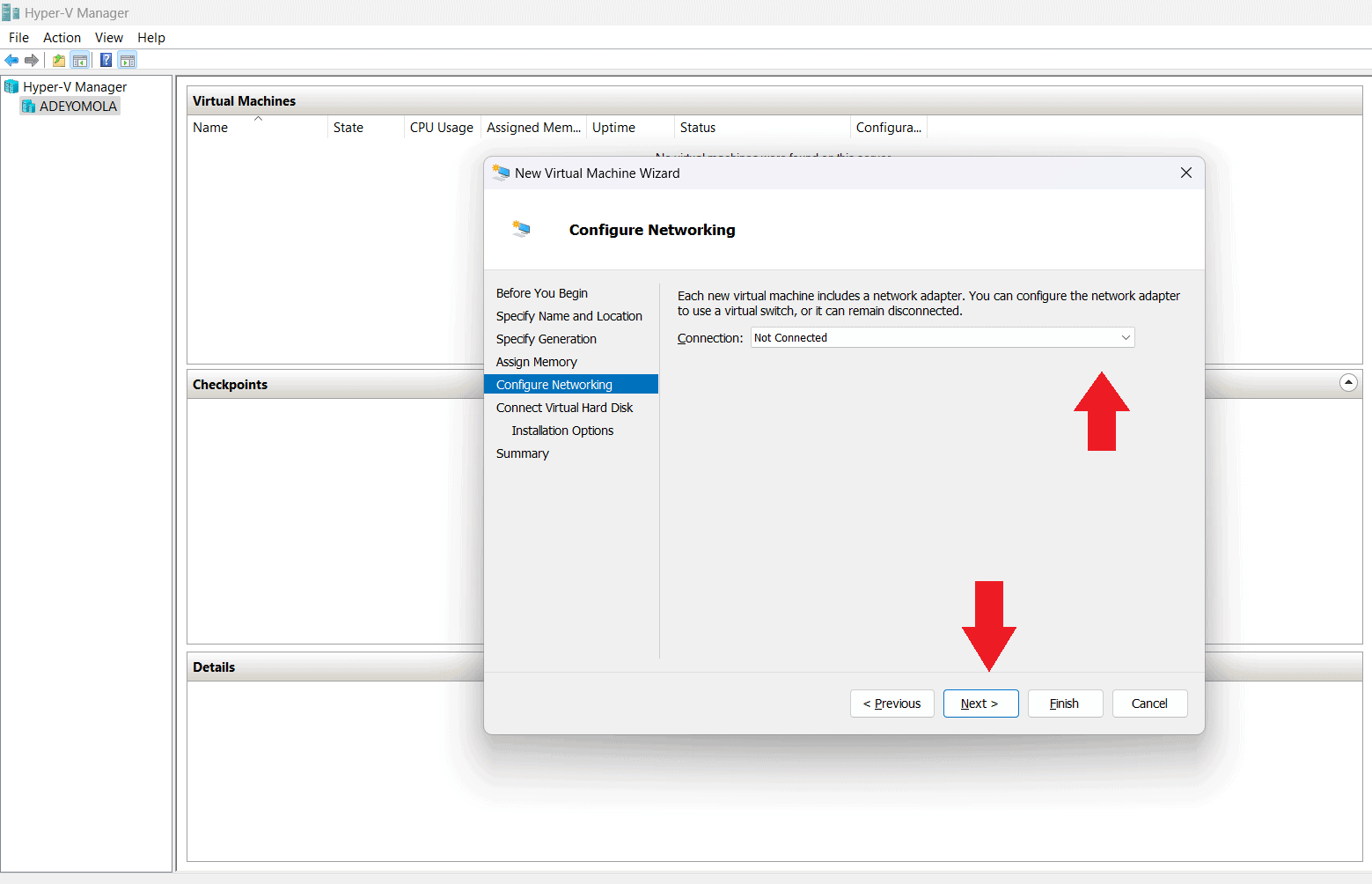This screenshot has width=1372, height=884.
Task: Jump to the Assign Memory step
Action: click(x=537, y=362)
